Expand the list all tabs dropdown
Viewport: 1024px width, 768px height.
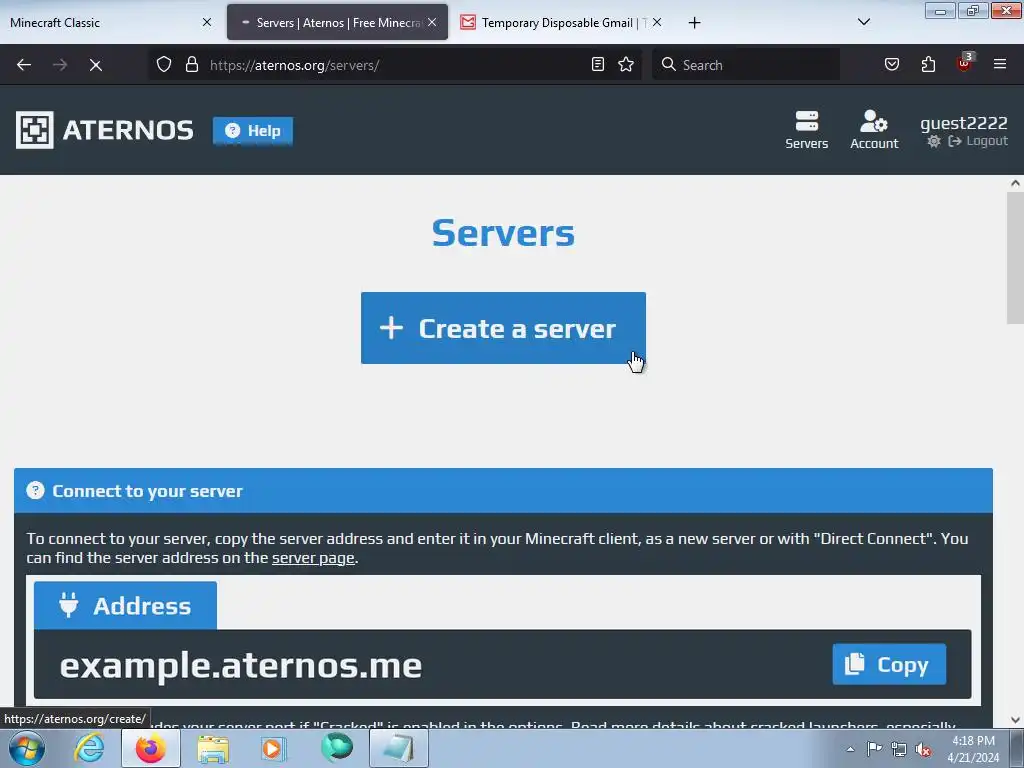click(x=863, y=23)
